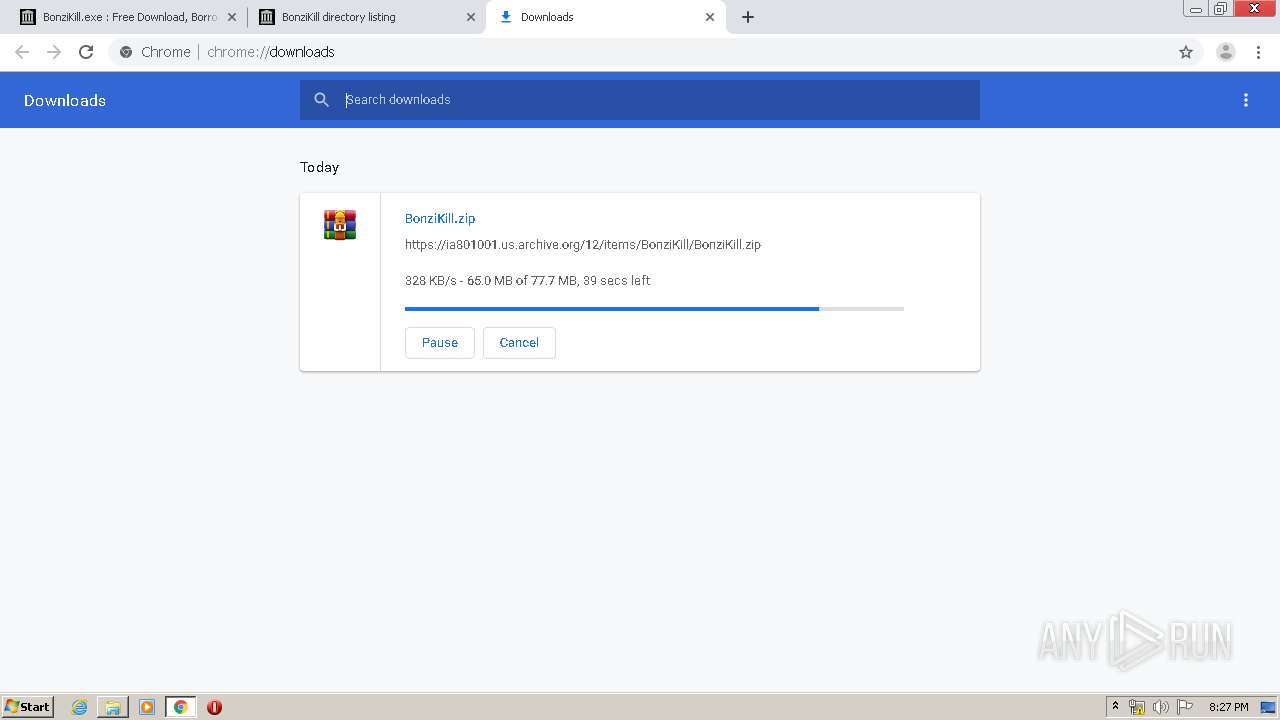
Task: Click the browser forward arrow
Action: coord(54,52)
